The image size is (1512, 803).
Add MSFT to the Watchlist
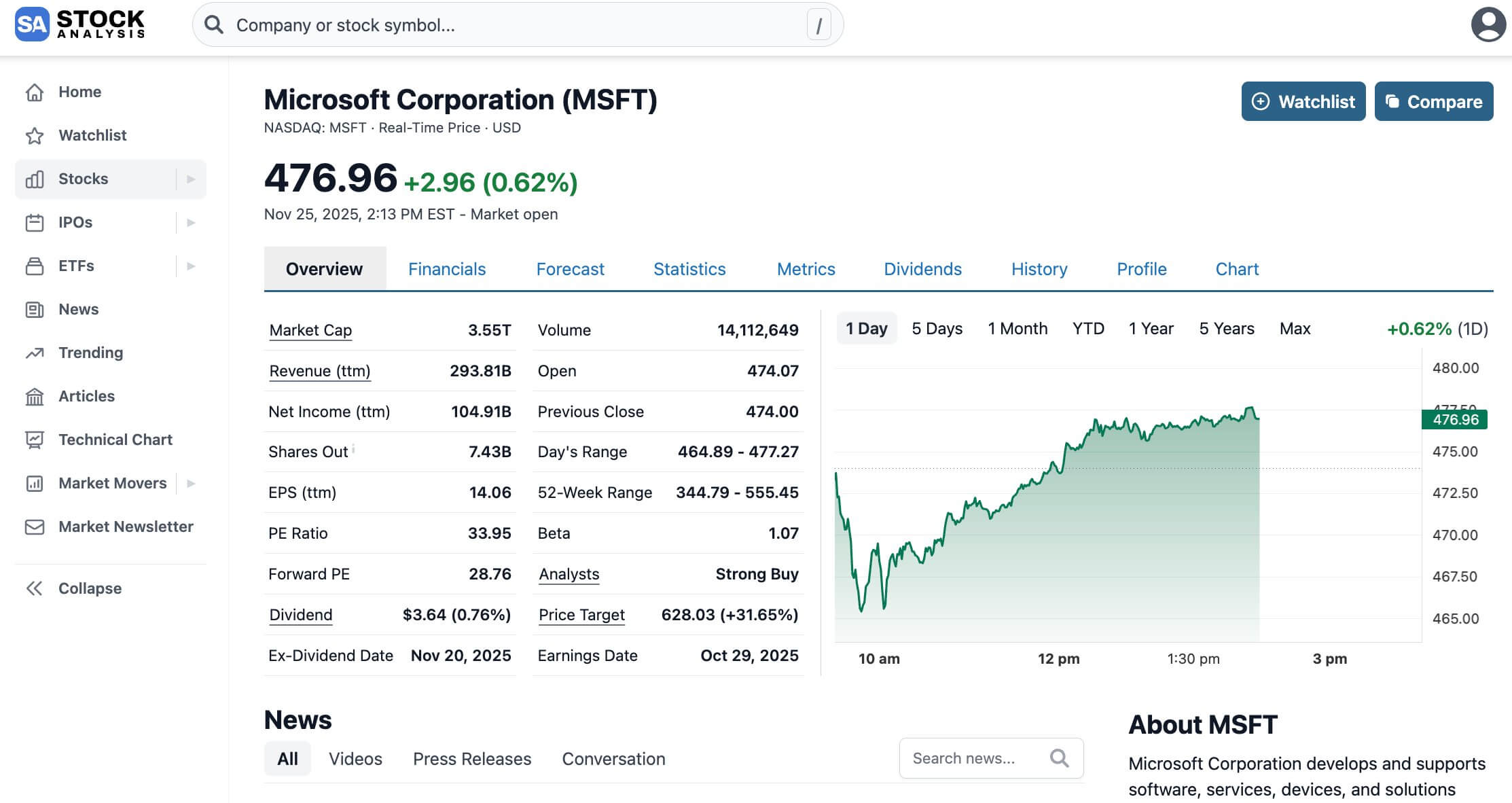coord(1303,101)
